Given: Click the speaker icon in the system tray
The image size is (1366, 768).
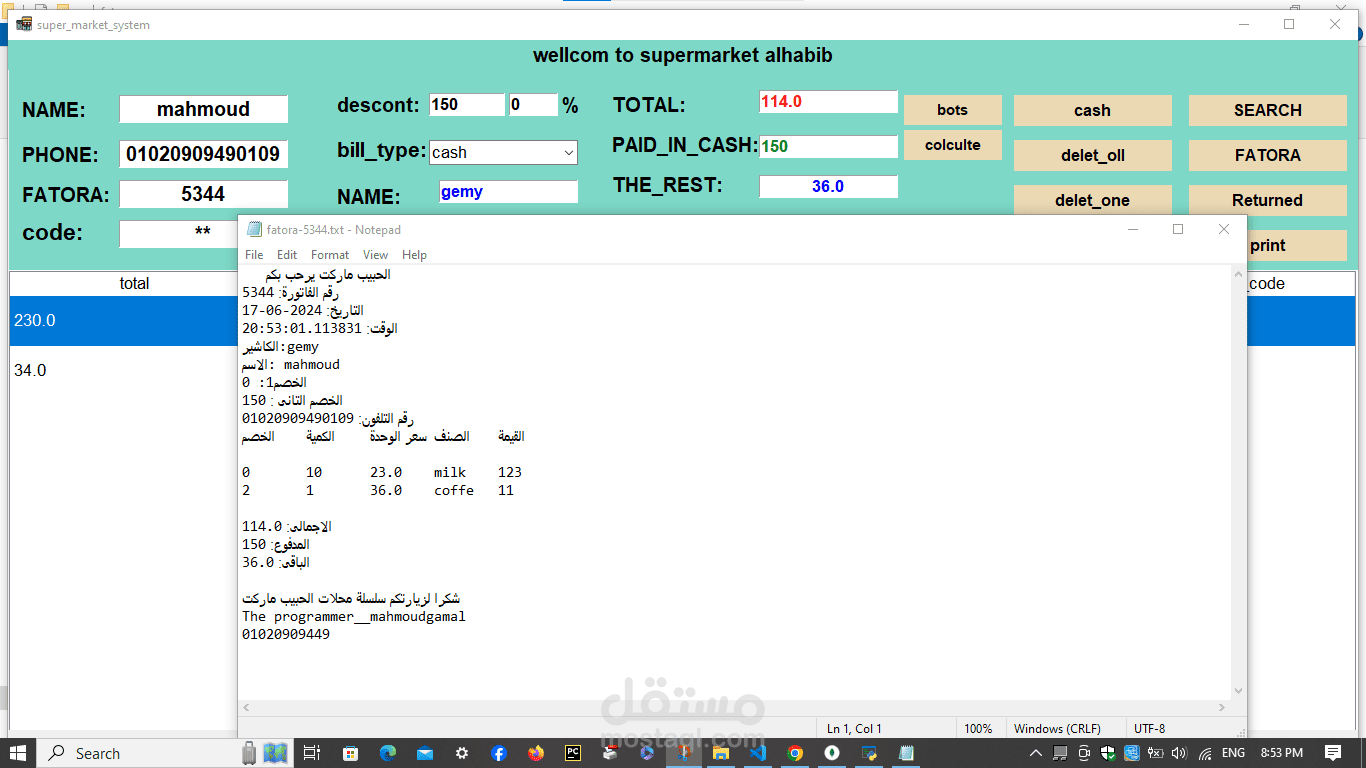Looking at the screenshot, I should (1178, 753).
